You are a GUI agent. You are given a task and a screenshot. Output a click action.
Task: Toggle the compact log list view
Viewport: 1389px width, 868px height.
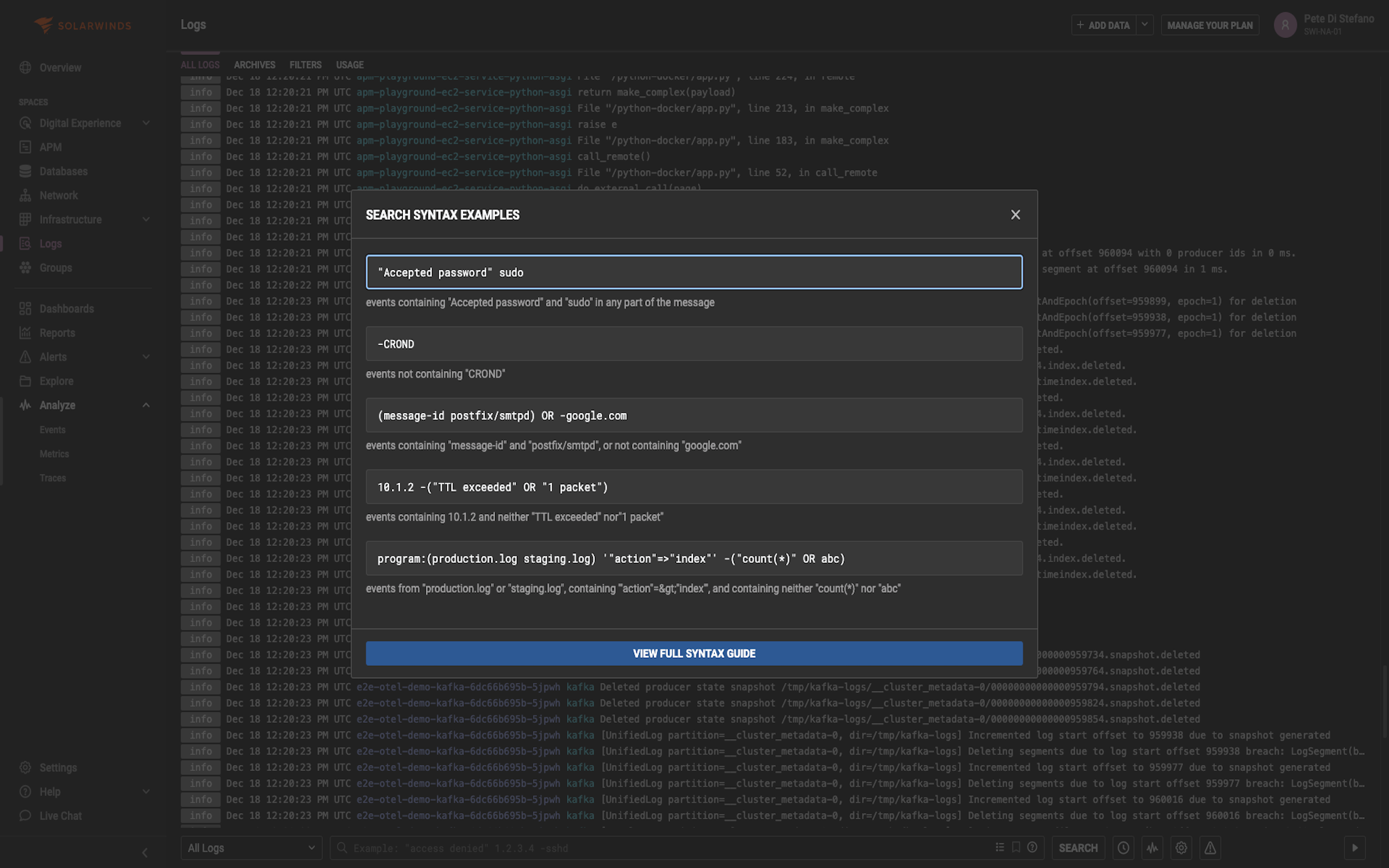click(x=999, y=848)
